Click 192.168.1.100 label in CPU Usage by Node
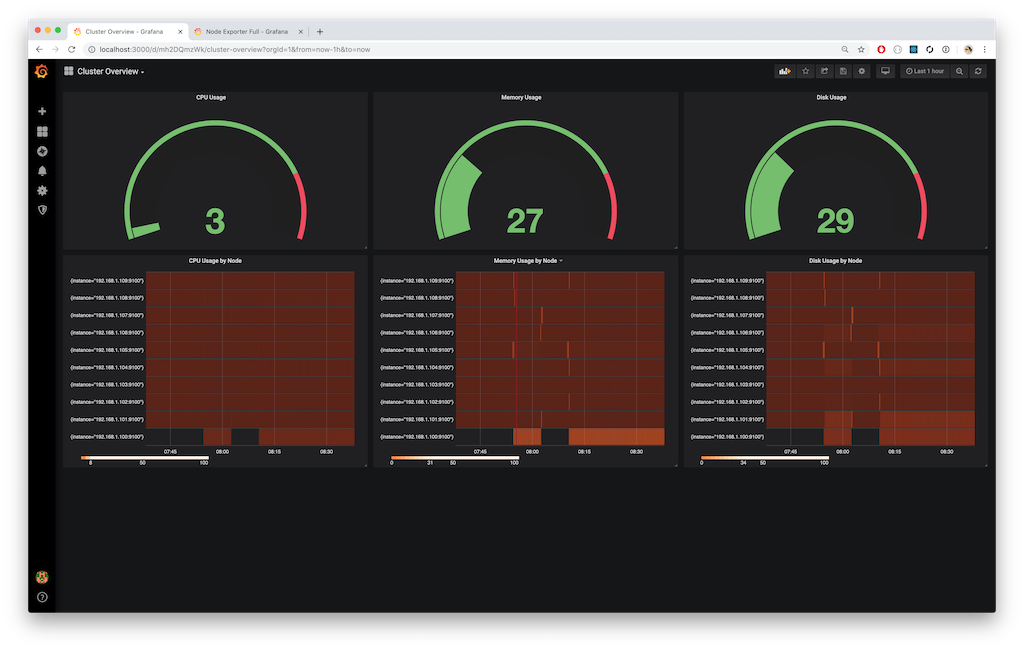The width and height of the screenshot is (1024, 650). (x=107, y=437)
